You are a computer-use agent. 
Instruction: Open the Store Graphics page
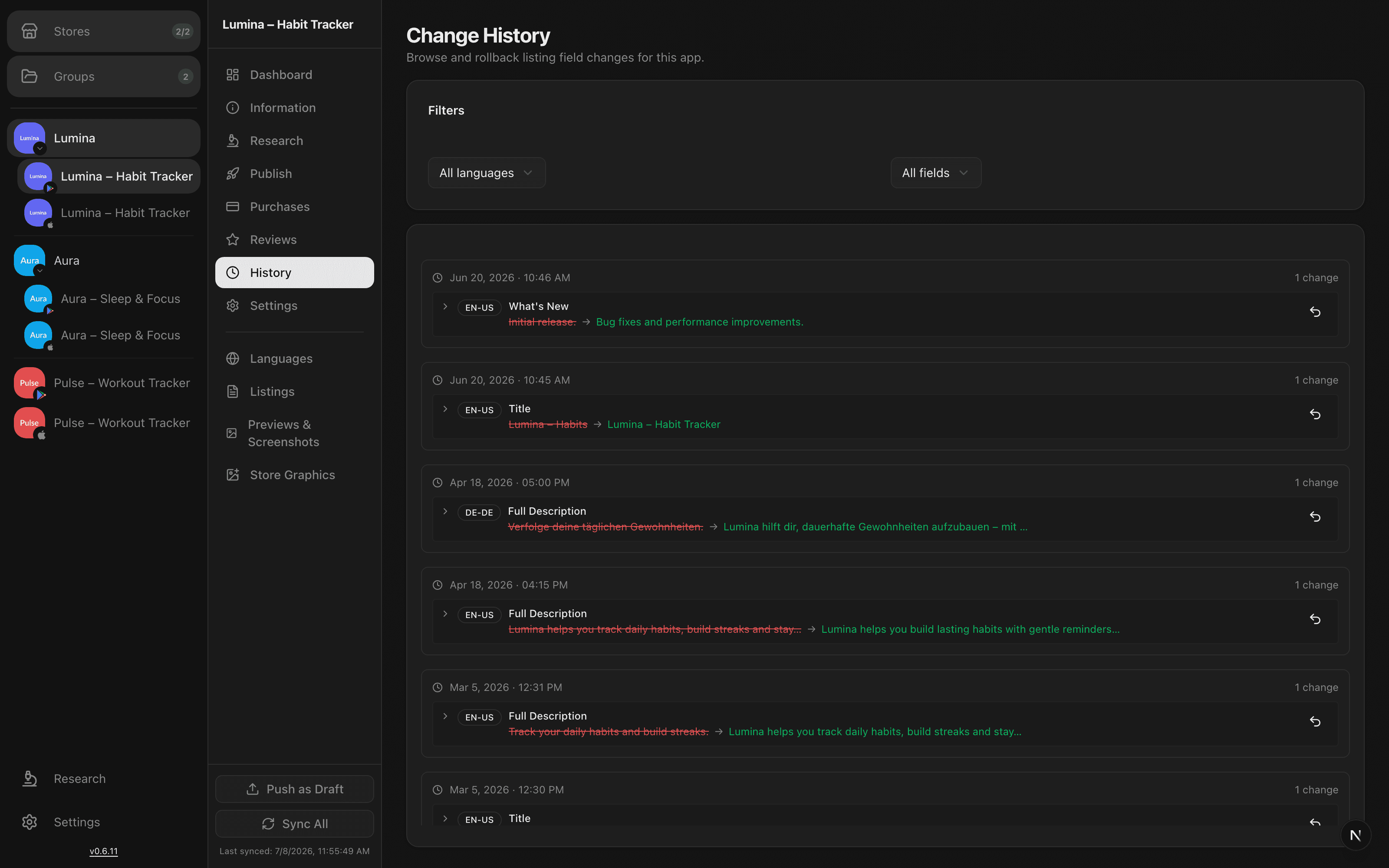pos(294,474)
